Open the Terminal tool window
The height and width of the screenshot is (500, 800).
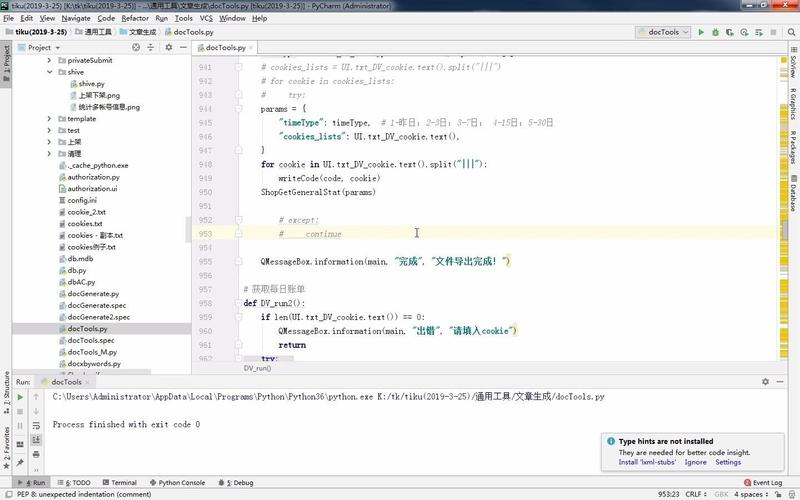coord(119,483)
